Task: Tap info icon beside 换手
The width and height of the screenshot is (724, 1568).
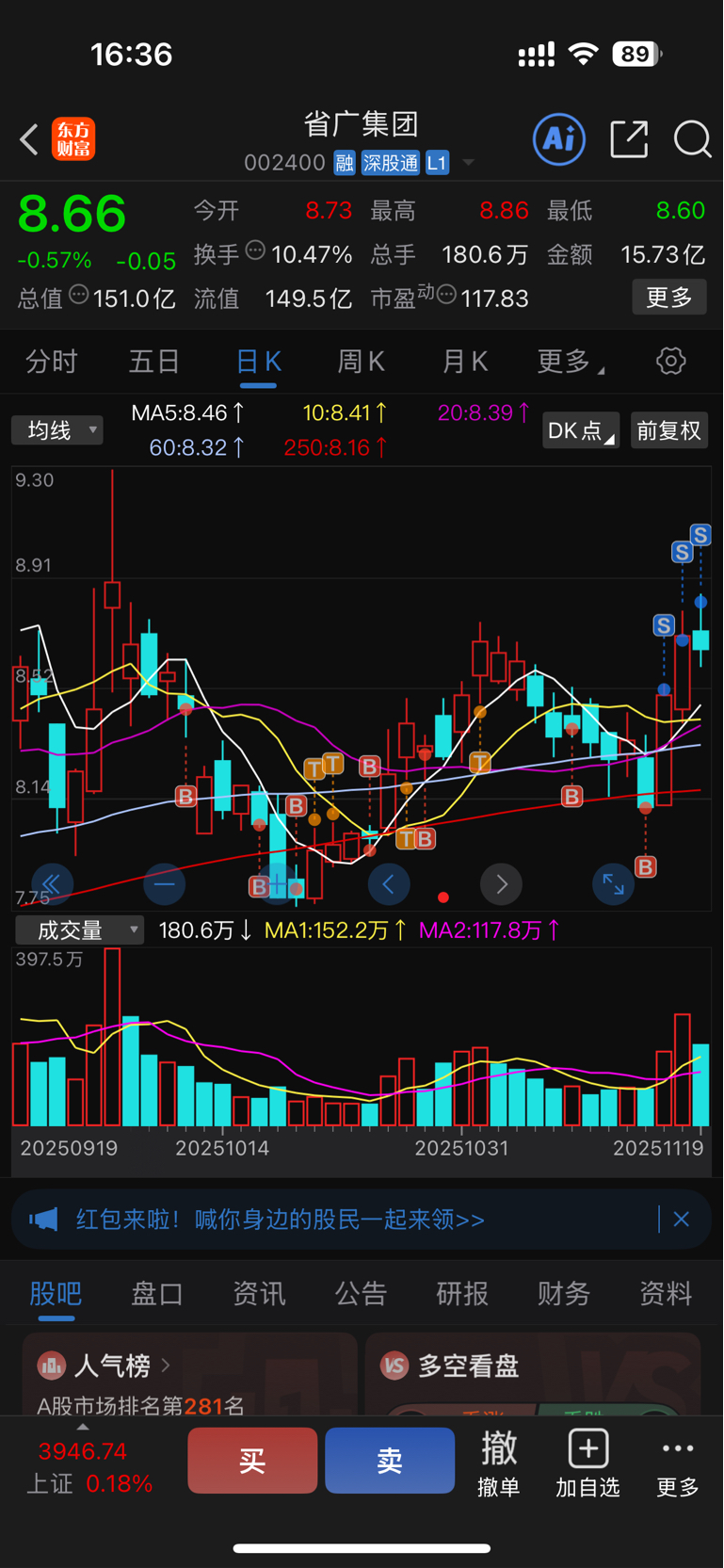Action: pyautogui.click(x=255, y=251)
